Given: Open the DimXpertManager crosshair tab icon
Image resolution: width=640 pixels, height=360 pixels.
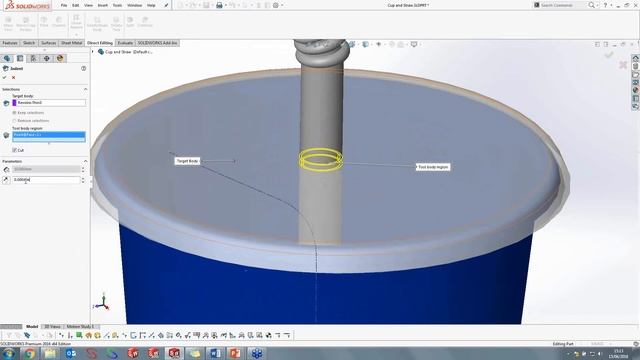Looking at the screenshot, I should tap(47, 58).
